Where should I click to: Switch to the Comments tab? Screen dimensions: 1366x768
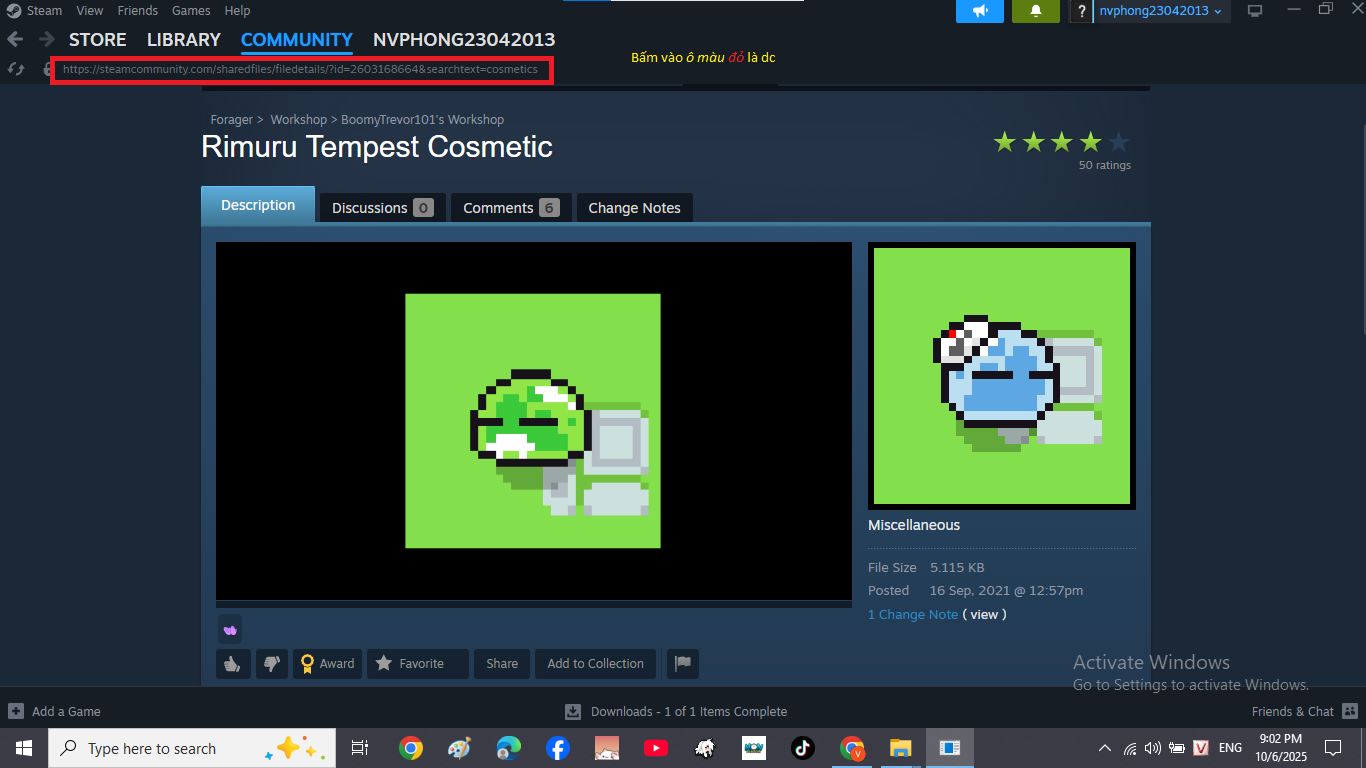coord(510,208)
